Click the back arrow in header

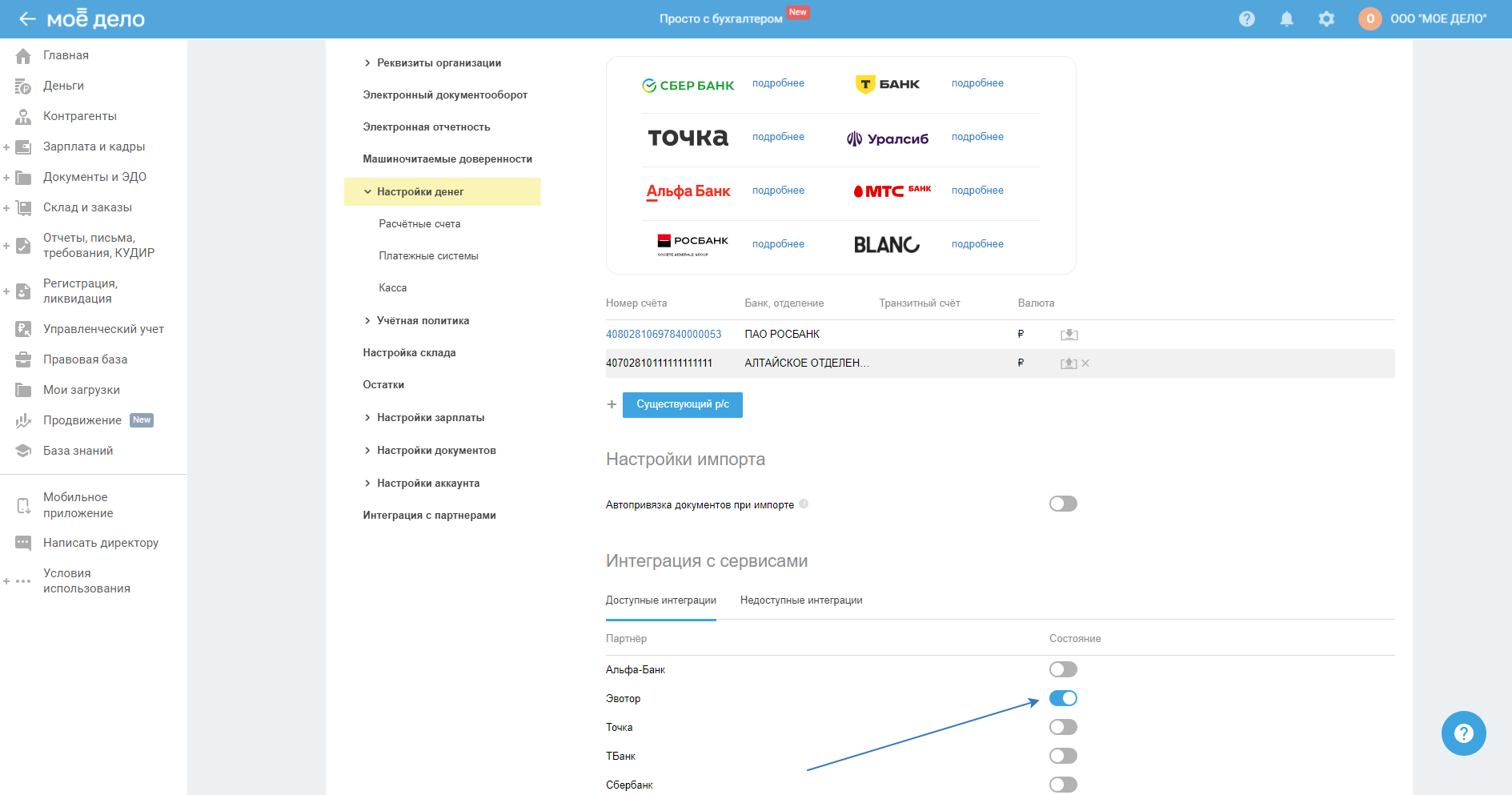[27, 19]
